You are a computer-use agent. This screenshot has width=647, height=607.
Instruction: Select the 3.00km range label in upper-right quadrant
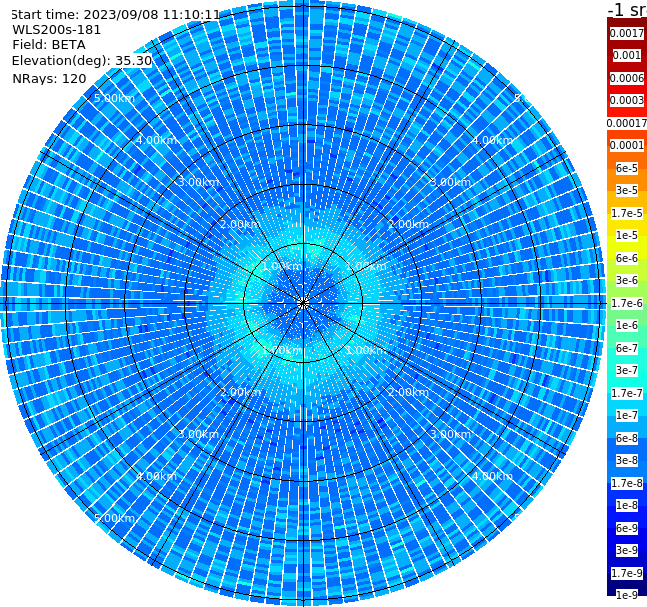coord(450,182)
